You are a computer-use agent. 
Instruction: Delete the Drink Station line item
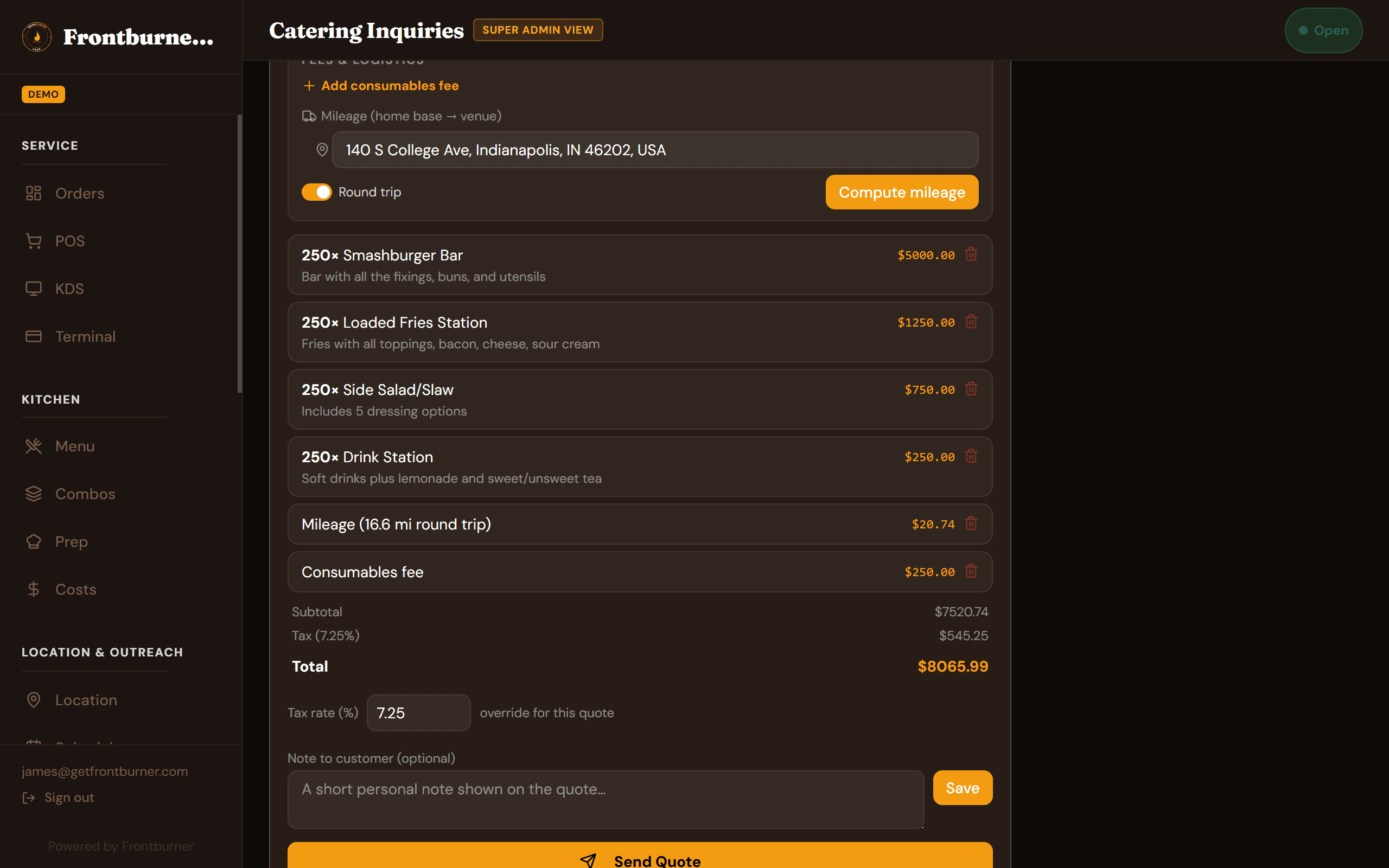pyautogui.click(x=971, y=456)
